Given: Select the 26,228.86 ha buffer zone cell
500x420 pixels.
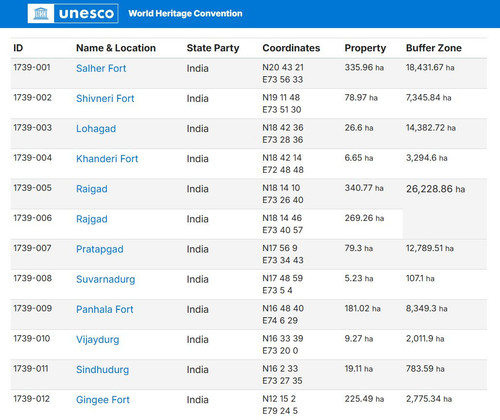Looking at the screenshot, I should pos(445,209).
